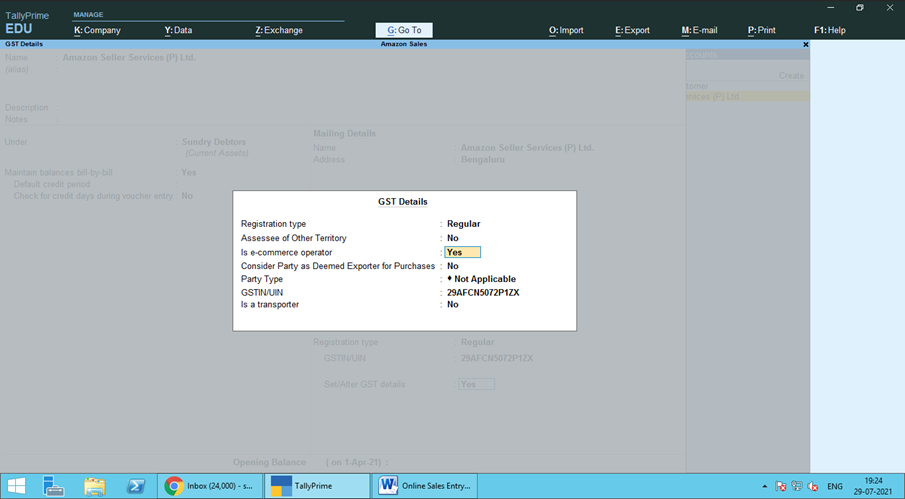Click the G: Go To button
The image size is (905, 499).
click(x=404, y=30)
